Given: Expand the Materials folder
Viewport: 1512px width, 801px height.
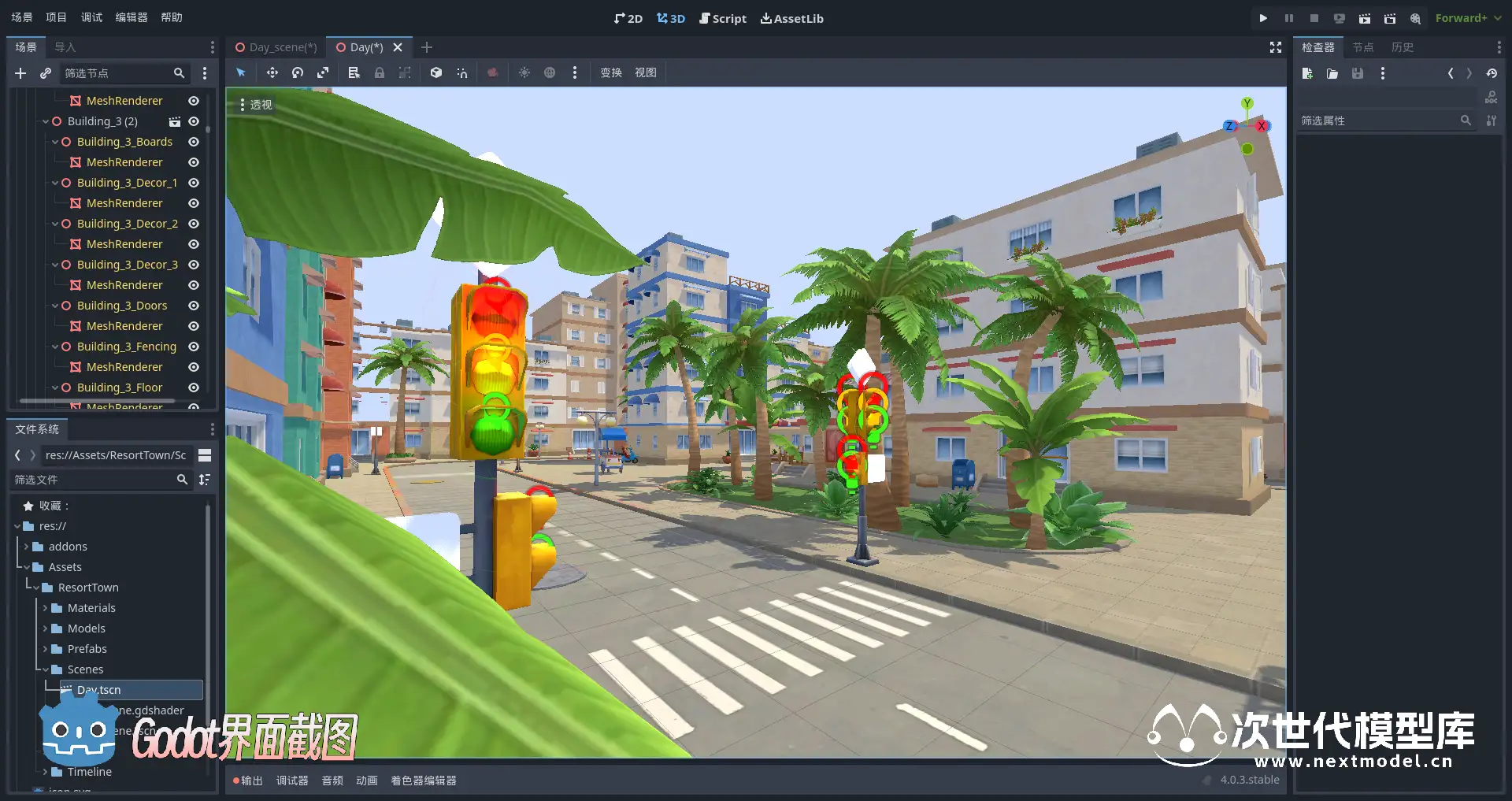Looking at the screenshot, I should [x=46, y=608].
